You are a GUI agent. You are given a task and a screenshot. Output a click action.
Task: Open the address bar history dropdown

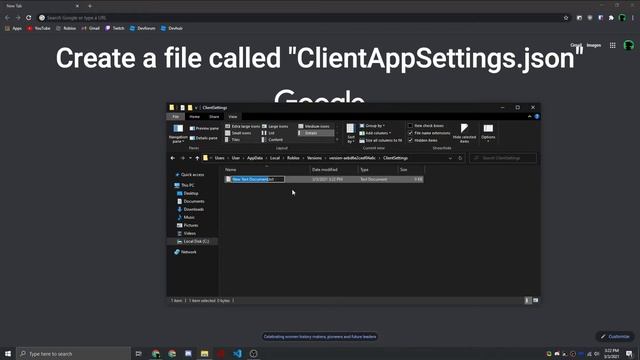click(450, 158)
